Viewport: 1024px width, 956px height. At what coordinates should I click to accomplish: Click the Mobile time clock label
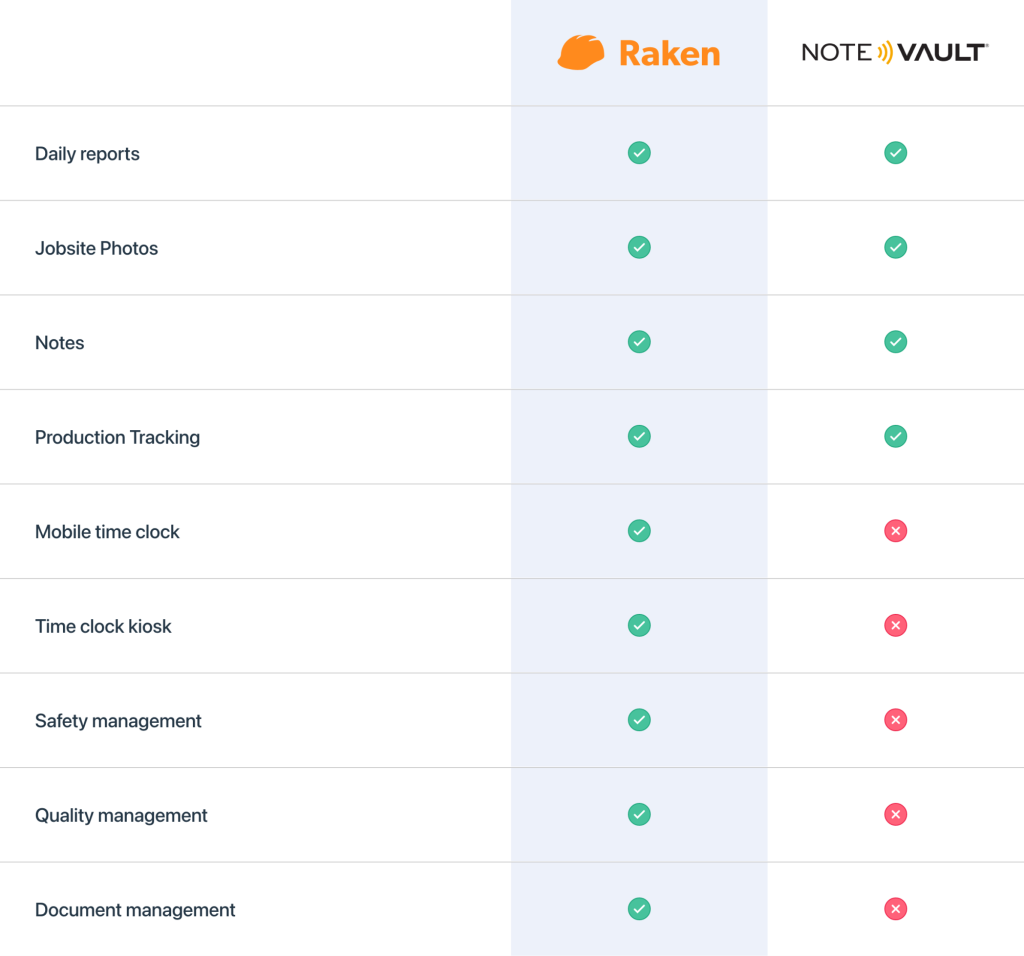107,532
